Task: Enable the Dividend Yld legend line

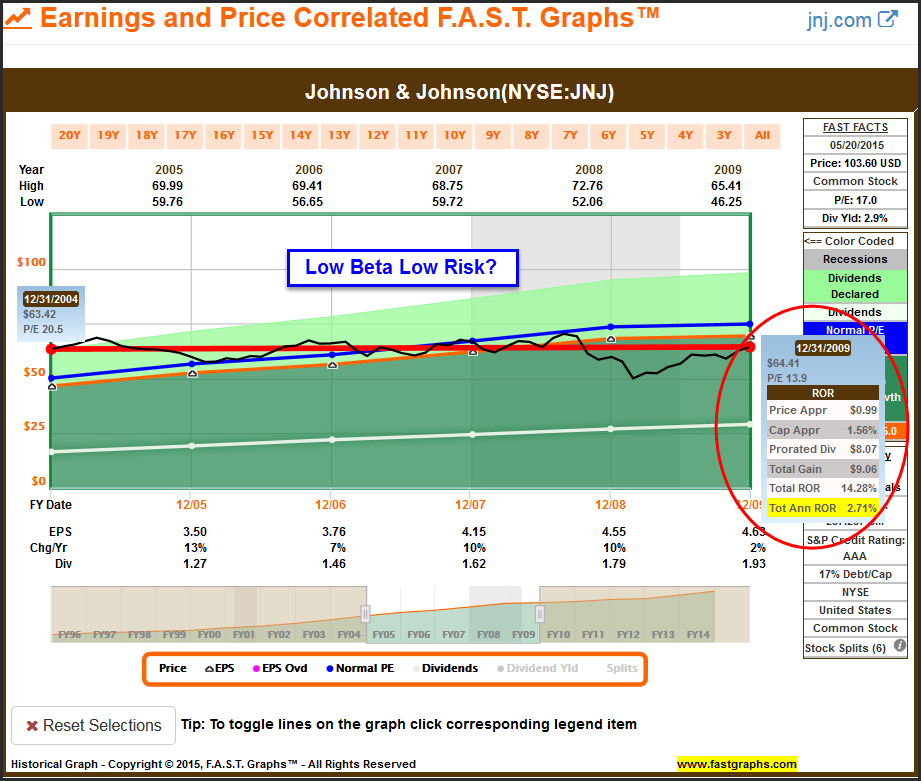Action: tap(540, 668)
